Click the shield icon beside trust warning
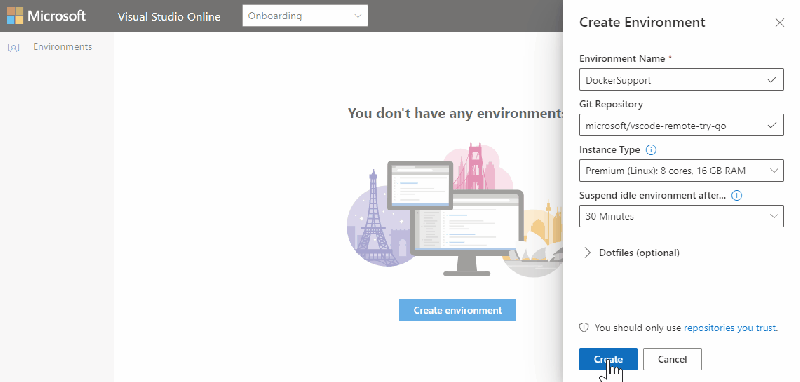The image size is (800, 382). (x=584, y=327)
